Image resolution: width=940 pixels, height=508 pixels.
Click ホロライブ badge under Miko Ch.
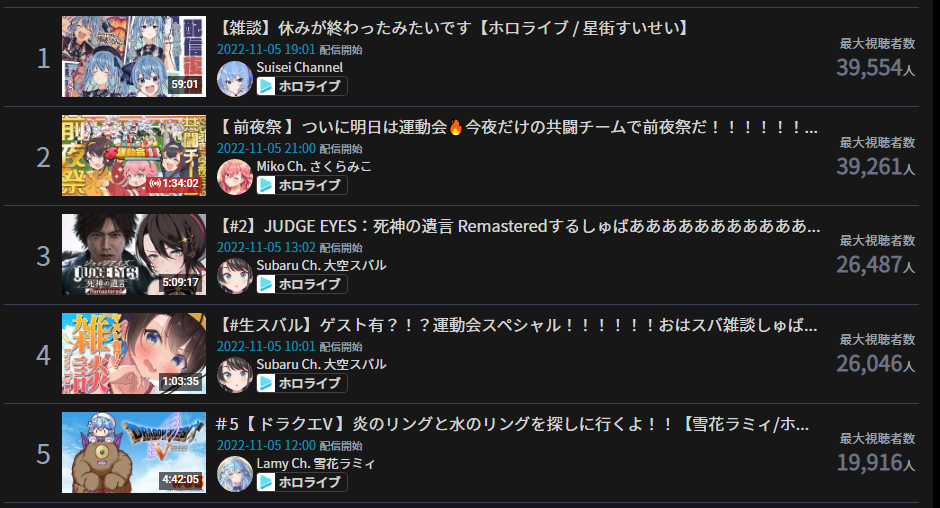click(302, 185)
